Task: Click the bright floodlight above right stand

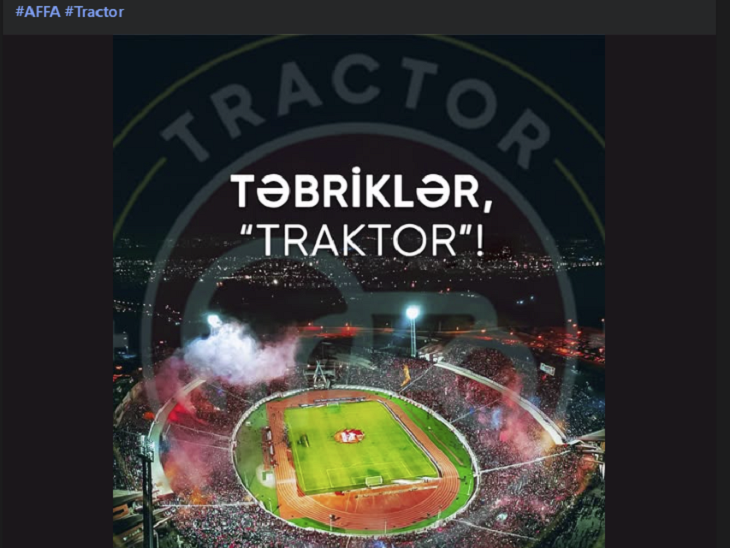Action: (x=412, y=312)
